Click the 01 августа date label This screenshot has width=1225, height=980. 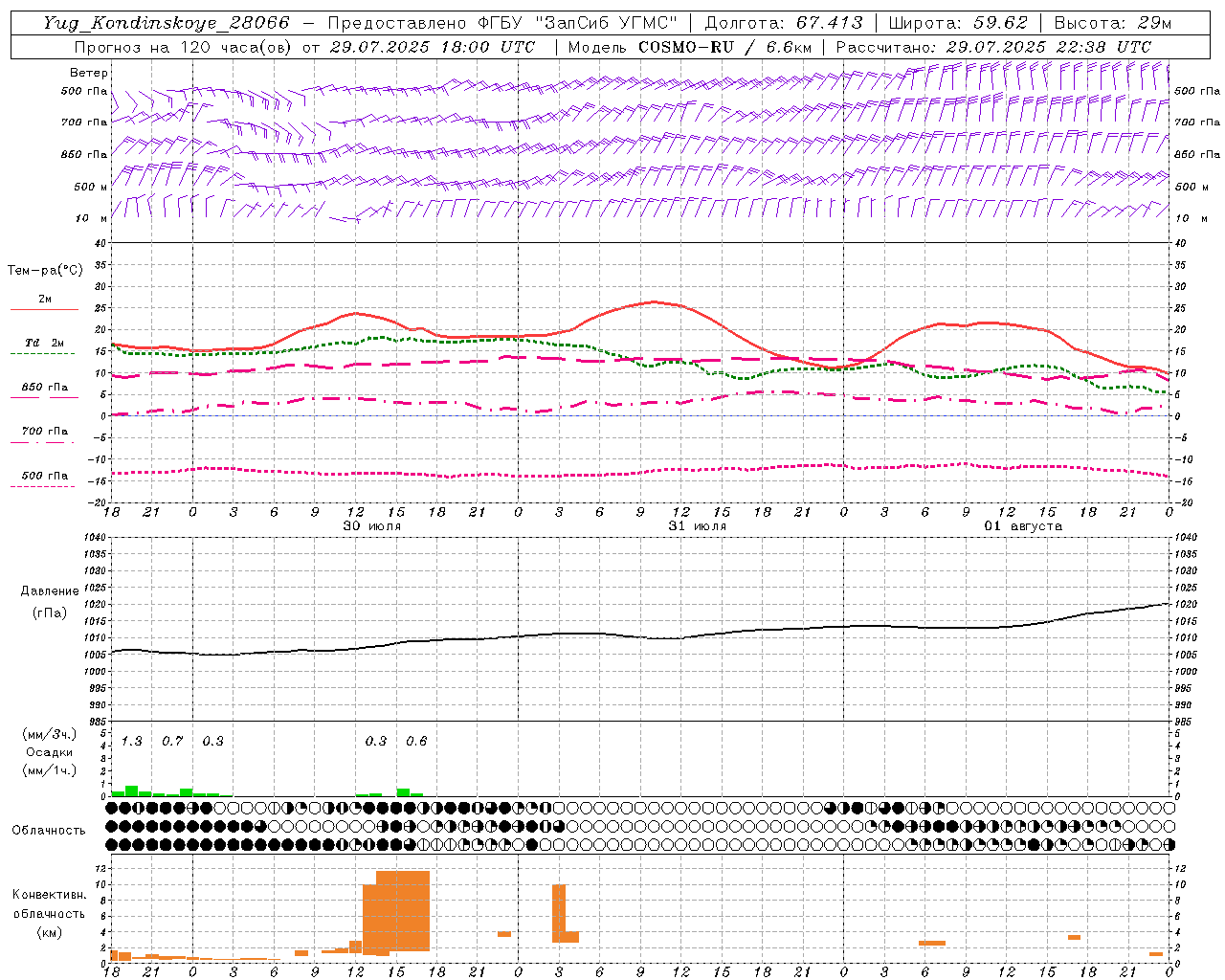(1023, 526)
